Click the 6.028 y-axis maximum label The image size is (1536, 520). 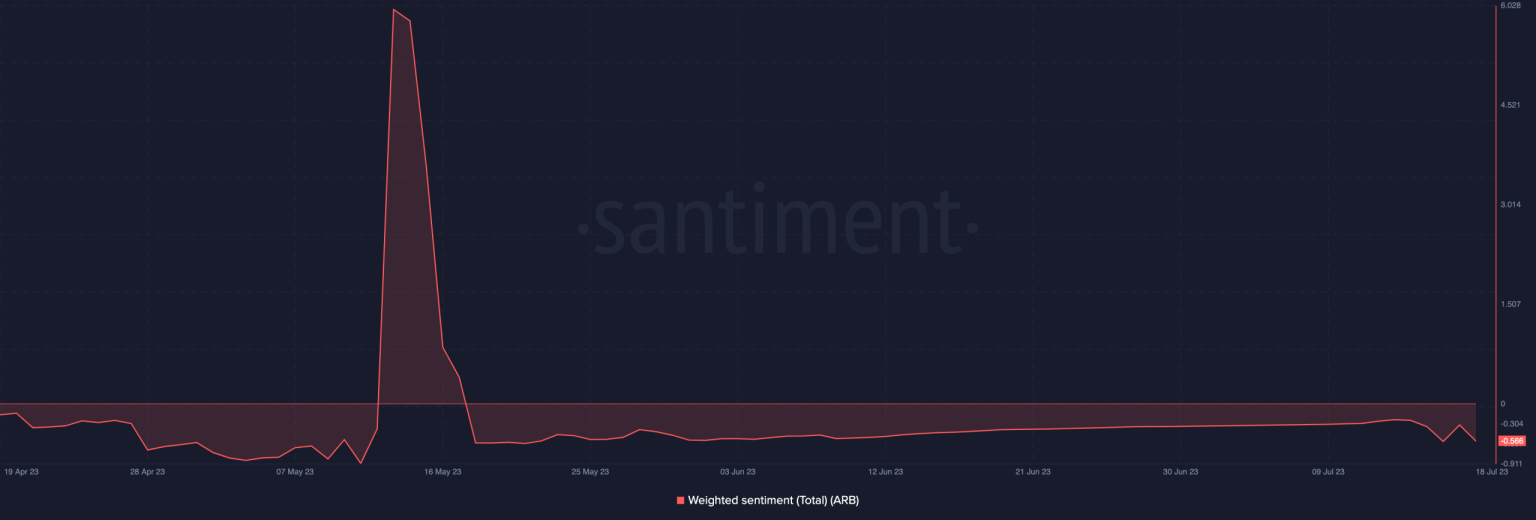pos(1510,6)
